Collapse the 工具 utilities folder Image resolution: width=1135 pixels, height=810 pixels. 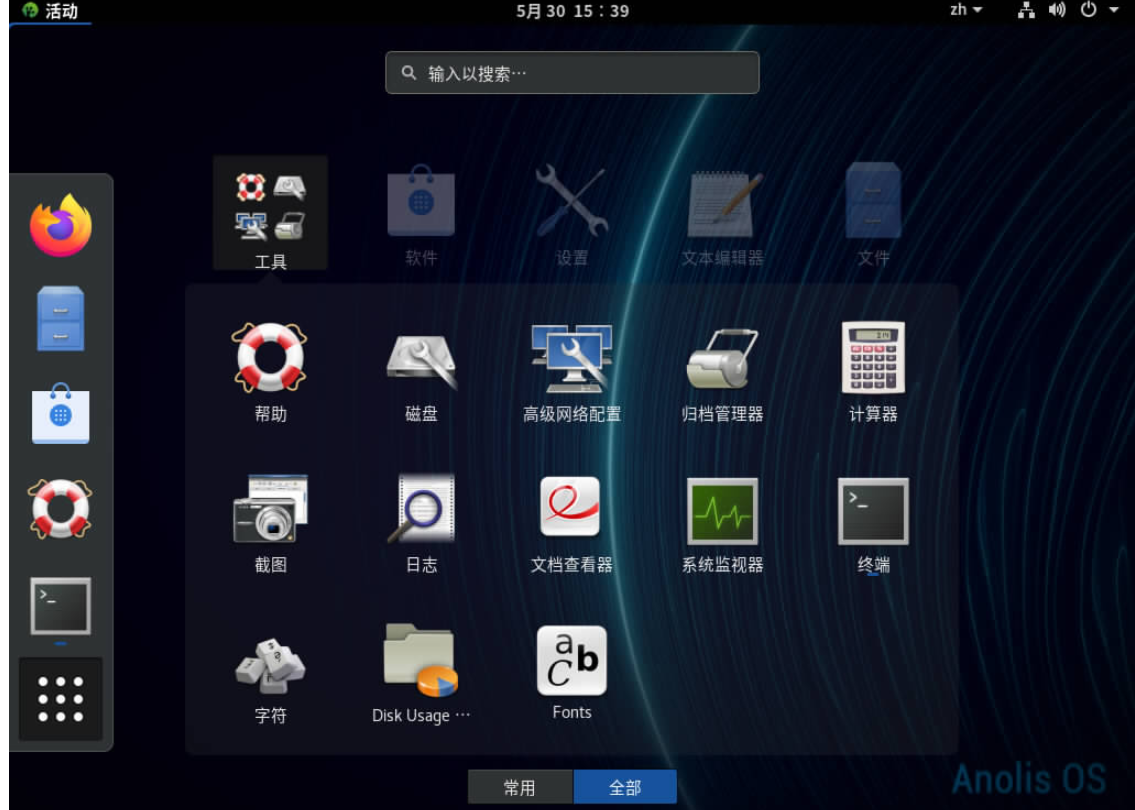270,212
